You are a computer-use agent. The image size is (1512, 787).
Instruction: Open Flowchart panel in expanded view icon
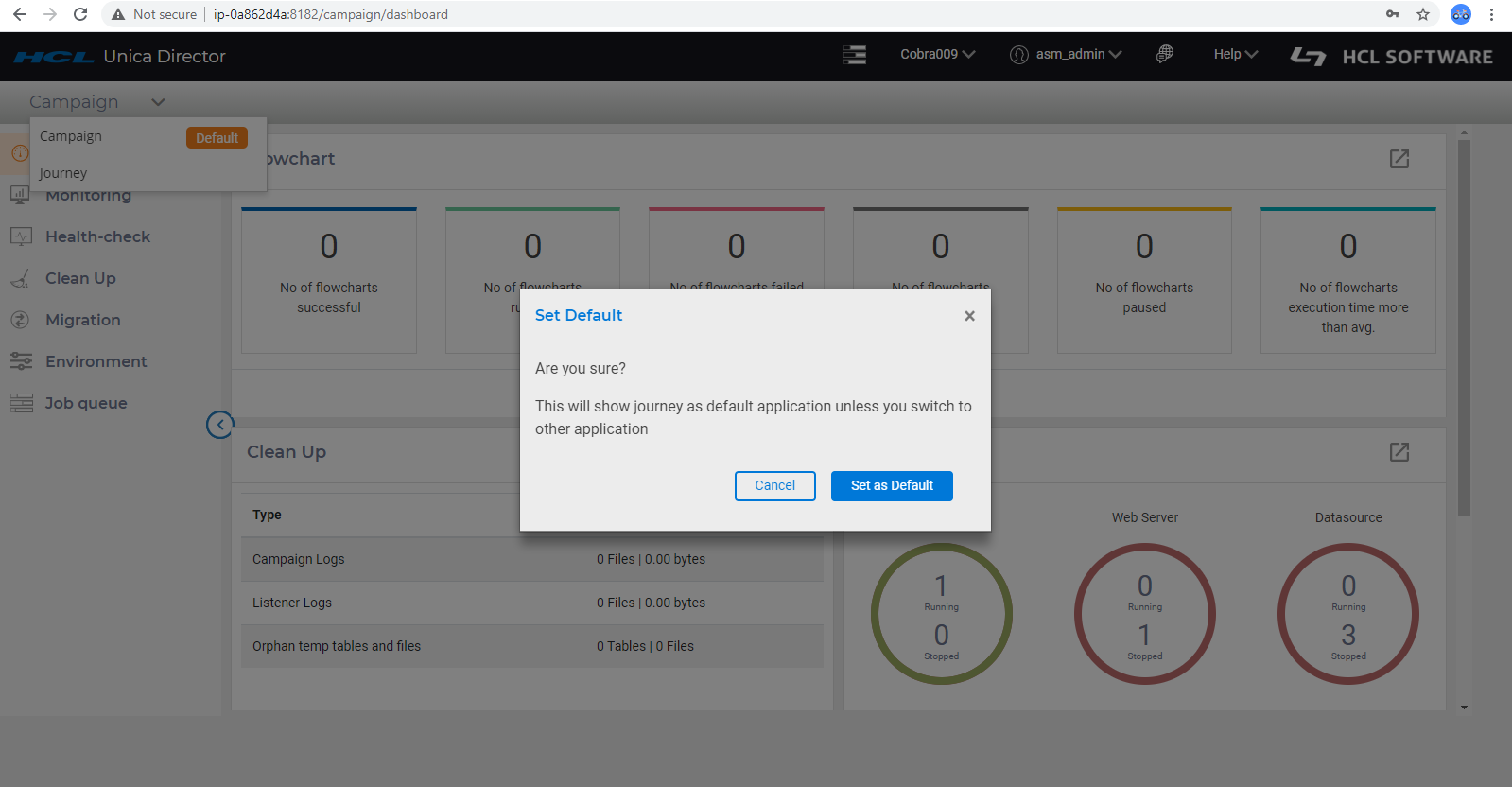1399,159
